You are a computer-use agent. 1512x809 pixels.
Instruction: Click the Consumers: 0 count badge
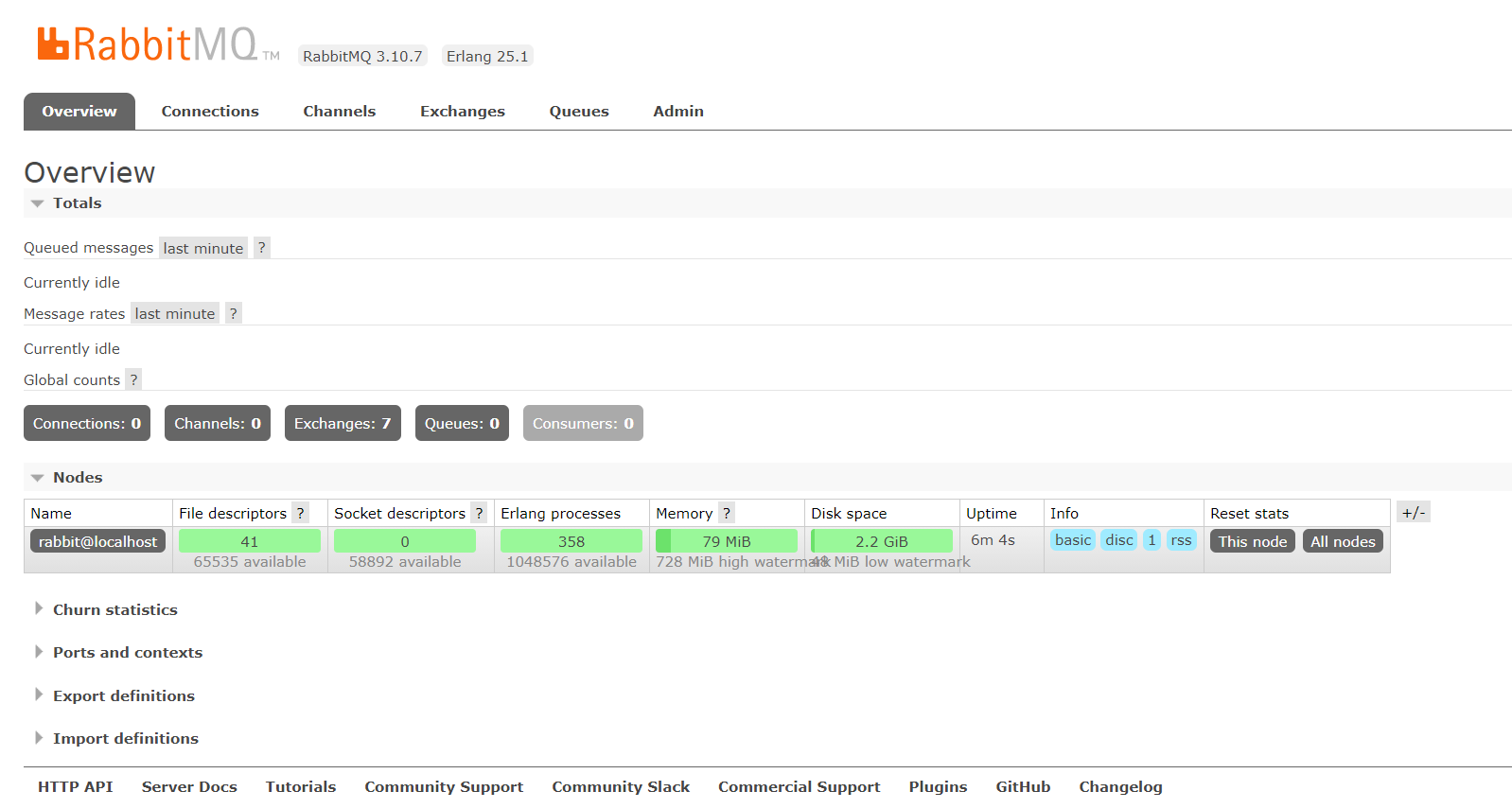[x=583, y=423]
